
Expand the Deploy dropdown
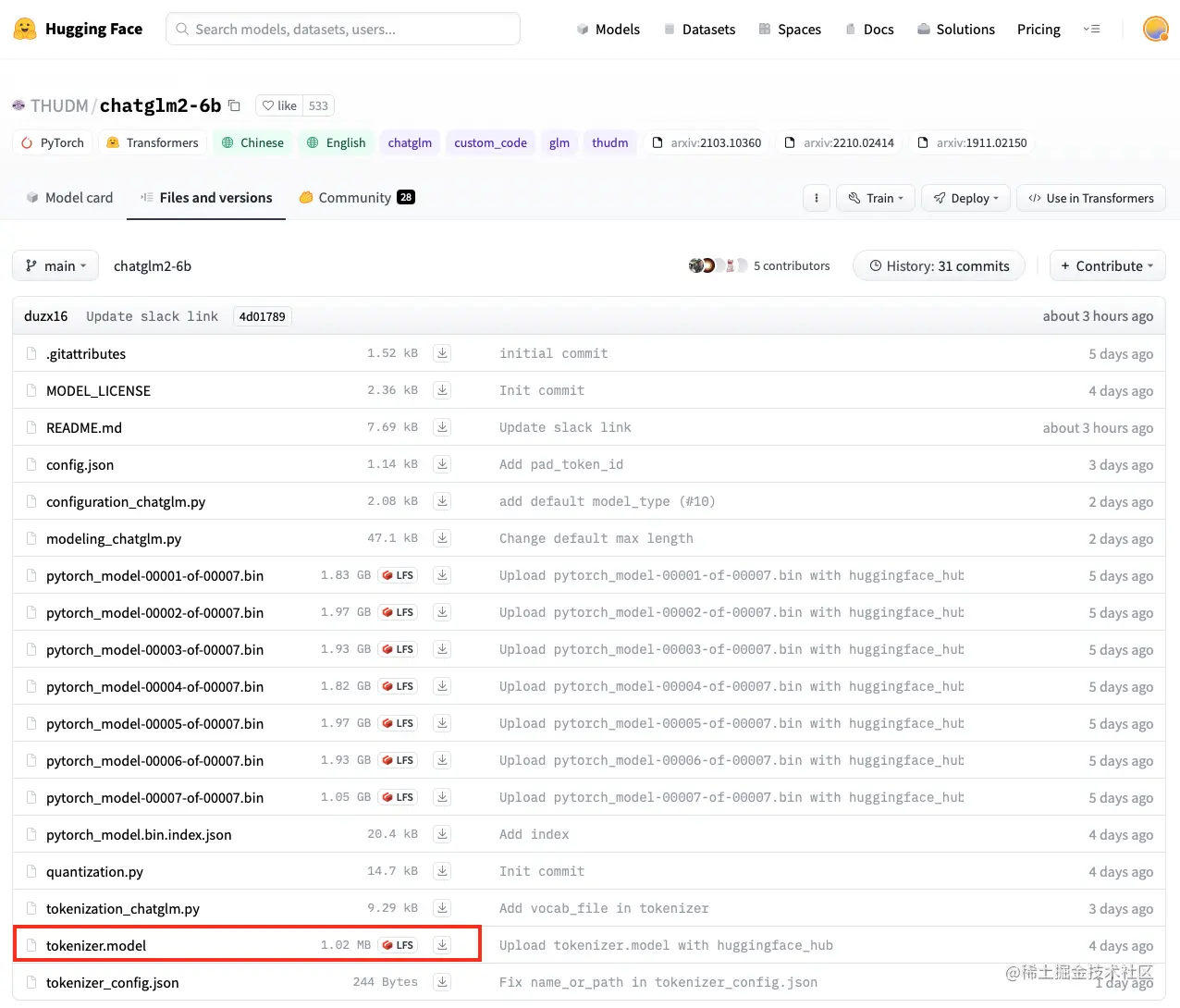965,198
